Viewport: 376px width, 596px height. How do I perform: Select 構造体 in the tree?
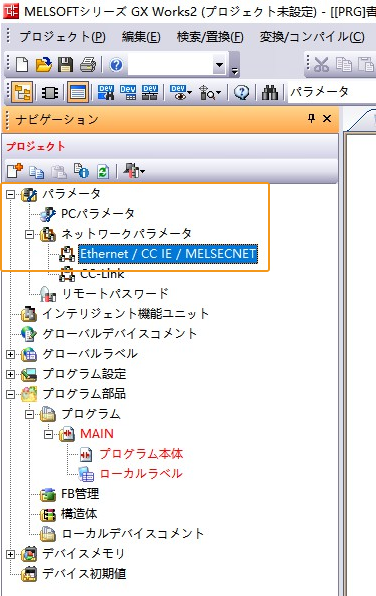point(79,514)
